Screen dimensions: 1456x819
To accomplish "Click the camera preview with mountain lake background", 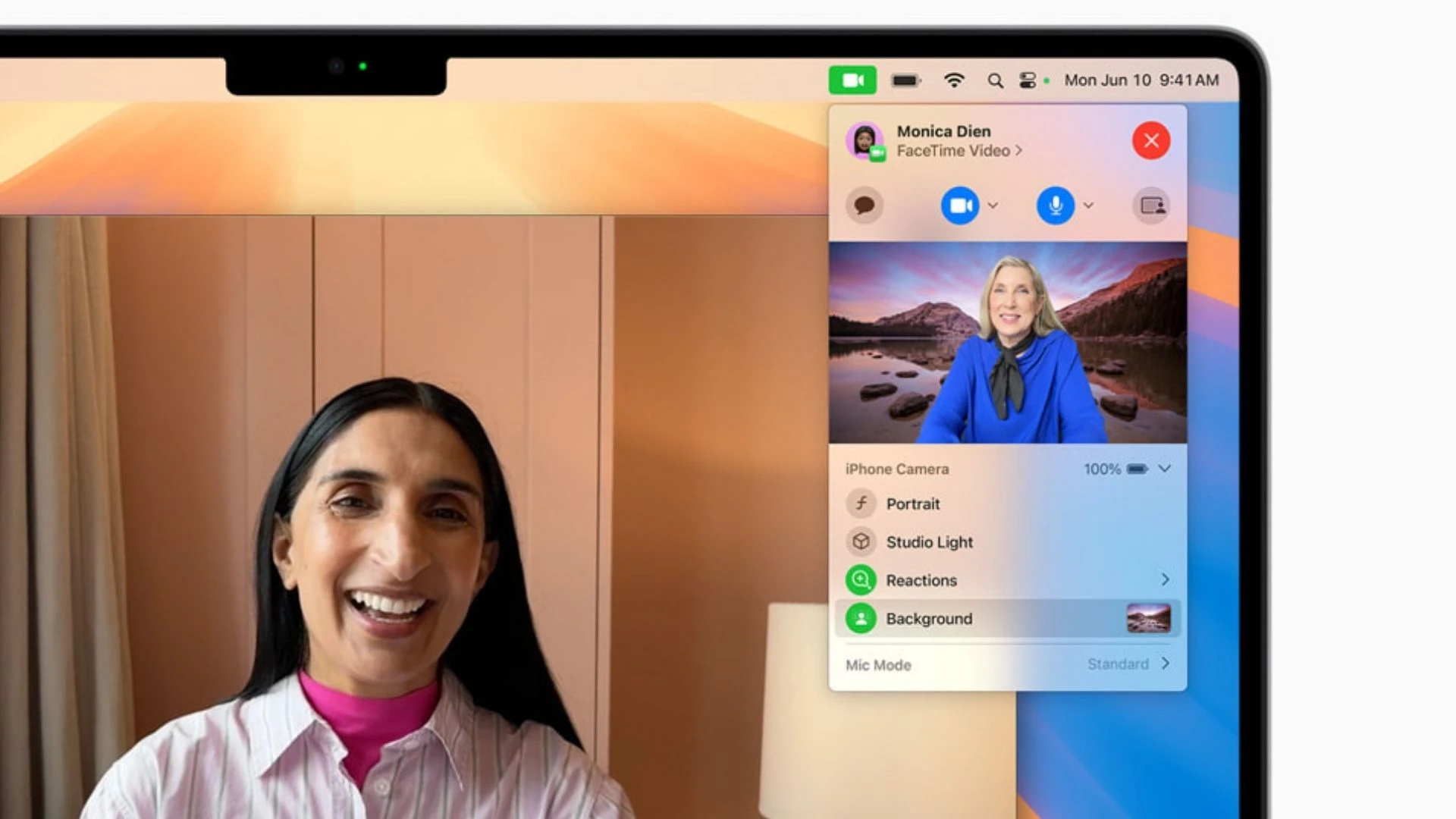I will [1008, 342].
